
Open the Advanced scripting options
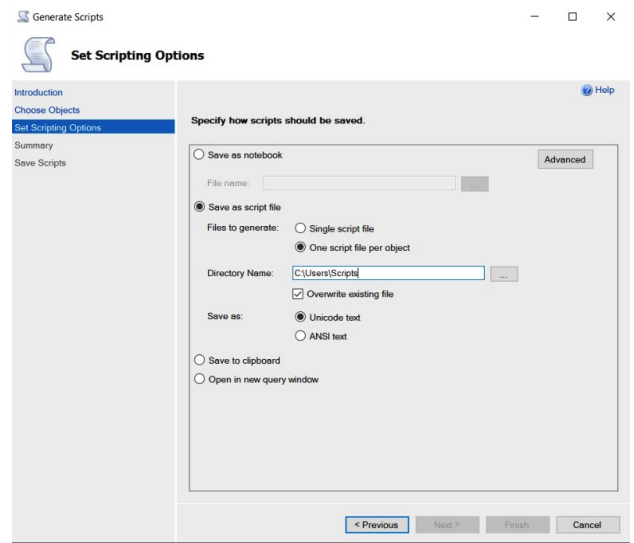click(565, 160)
